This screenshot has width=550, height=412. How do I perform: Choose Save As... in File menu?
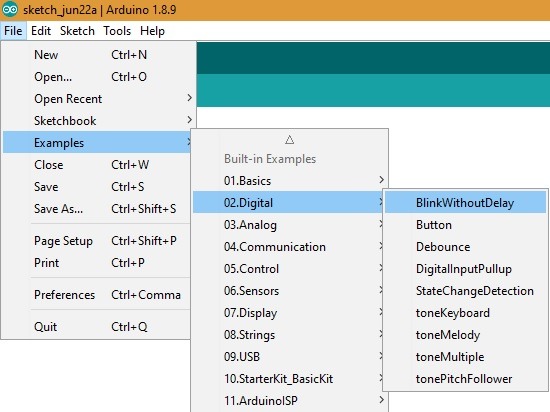(x=98, y=209)
